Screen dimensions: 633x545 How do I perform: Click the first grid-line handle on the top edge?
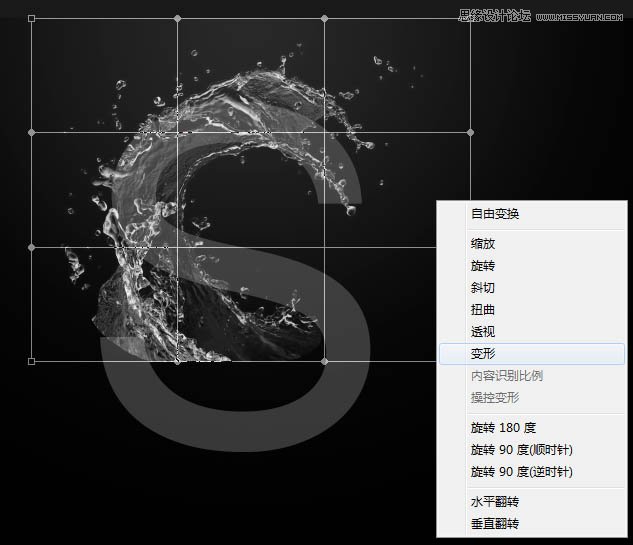pos(178,18)
